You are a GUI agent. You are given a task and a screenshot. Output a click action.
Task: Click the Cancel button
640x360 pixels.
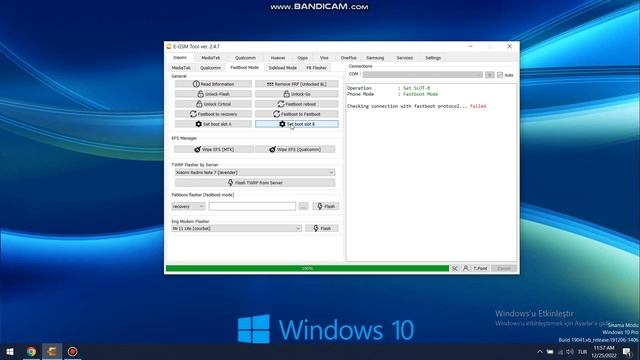click(504, 268)
